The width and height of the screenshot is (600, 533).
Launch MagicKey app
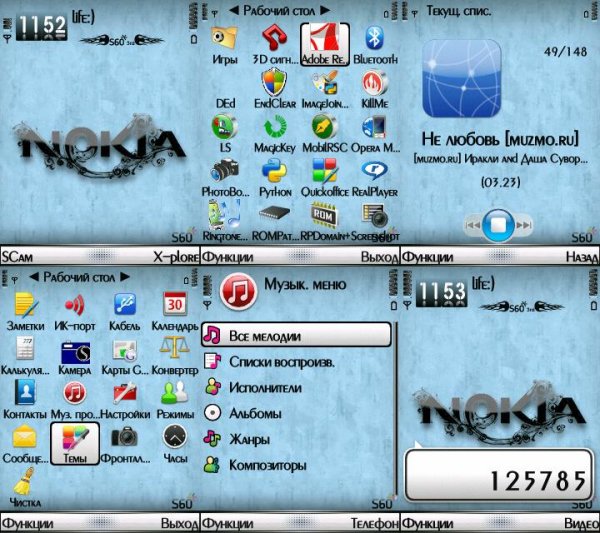[x=275, y=133]
